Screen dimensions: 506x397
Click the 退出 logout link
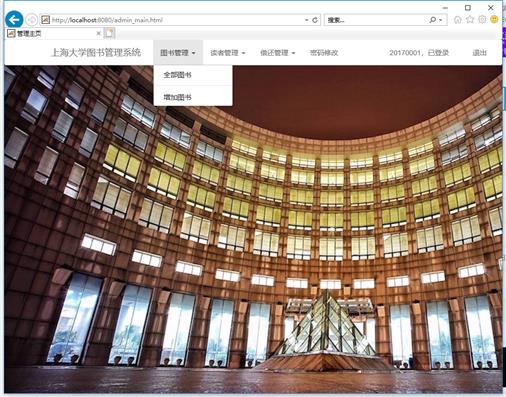click(x=480, y=53)
